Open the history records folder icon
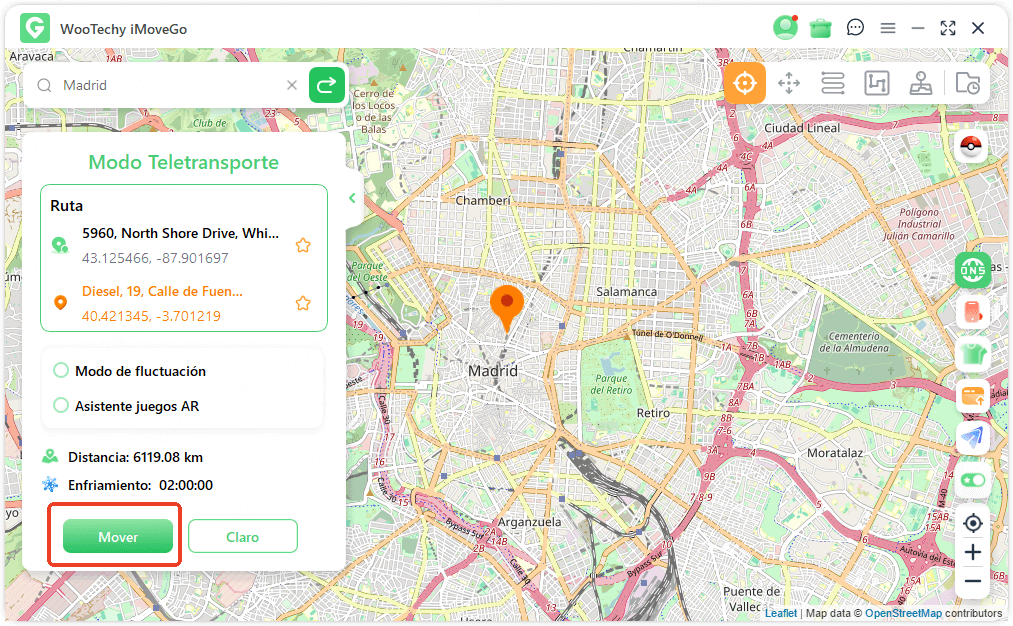 click(x=967, y=83)
